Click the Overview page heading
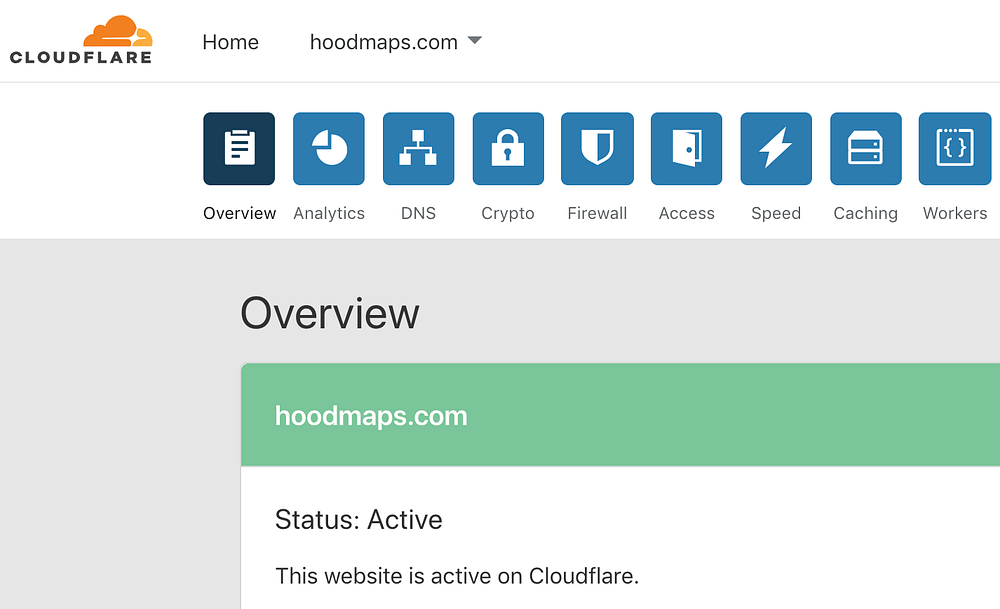 [x=330, y=314]
